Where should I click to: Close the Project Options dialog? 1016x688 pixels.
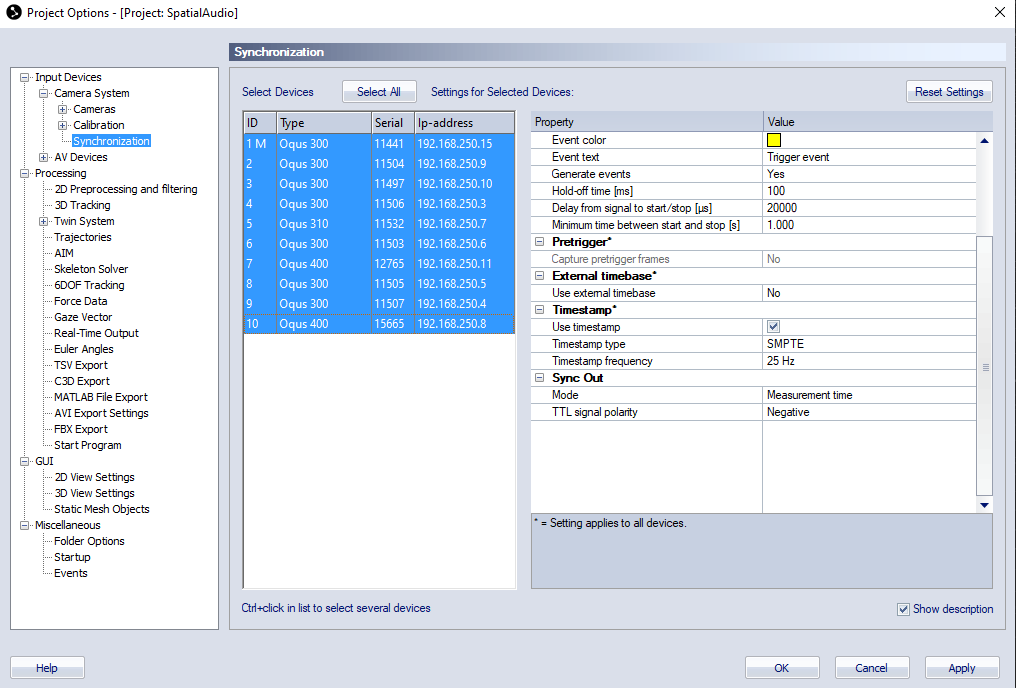(1000, 12)
